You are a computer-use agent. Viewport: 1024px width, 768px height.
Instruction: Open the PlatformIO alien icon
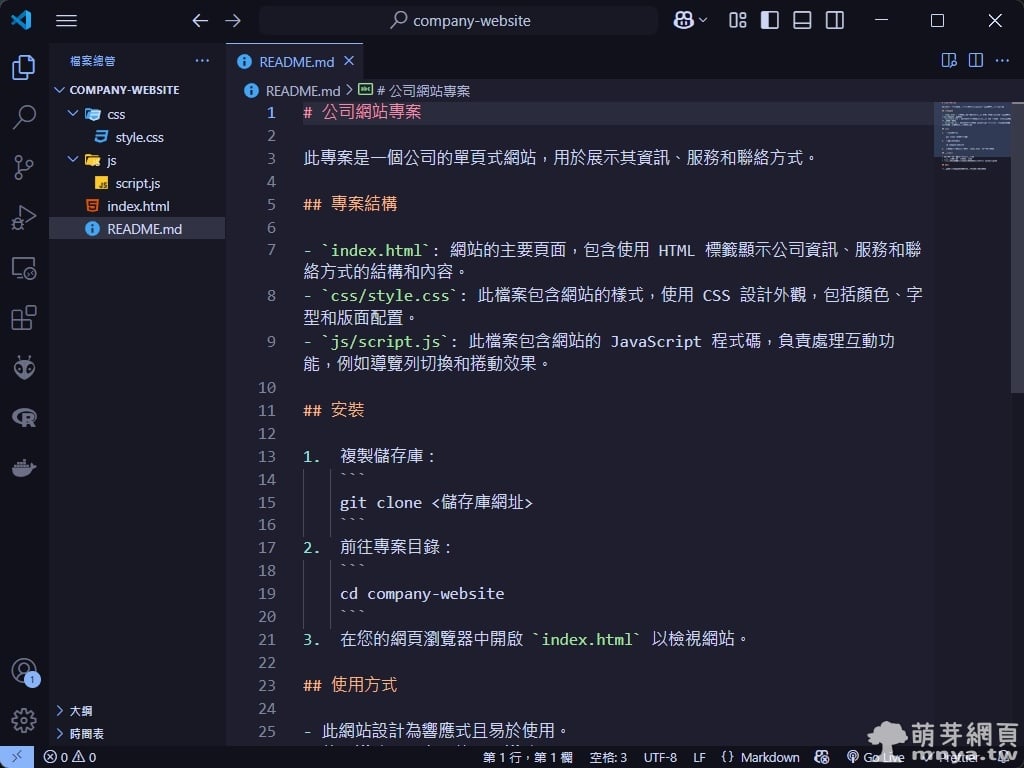click(x=24, y=368)
